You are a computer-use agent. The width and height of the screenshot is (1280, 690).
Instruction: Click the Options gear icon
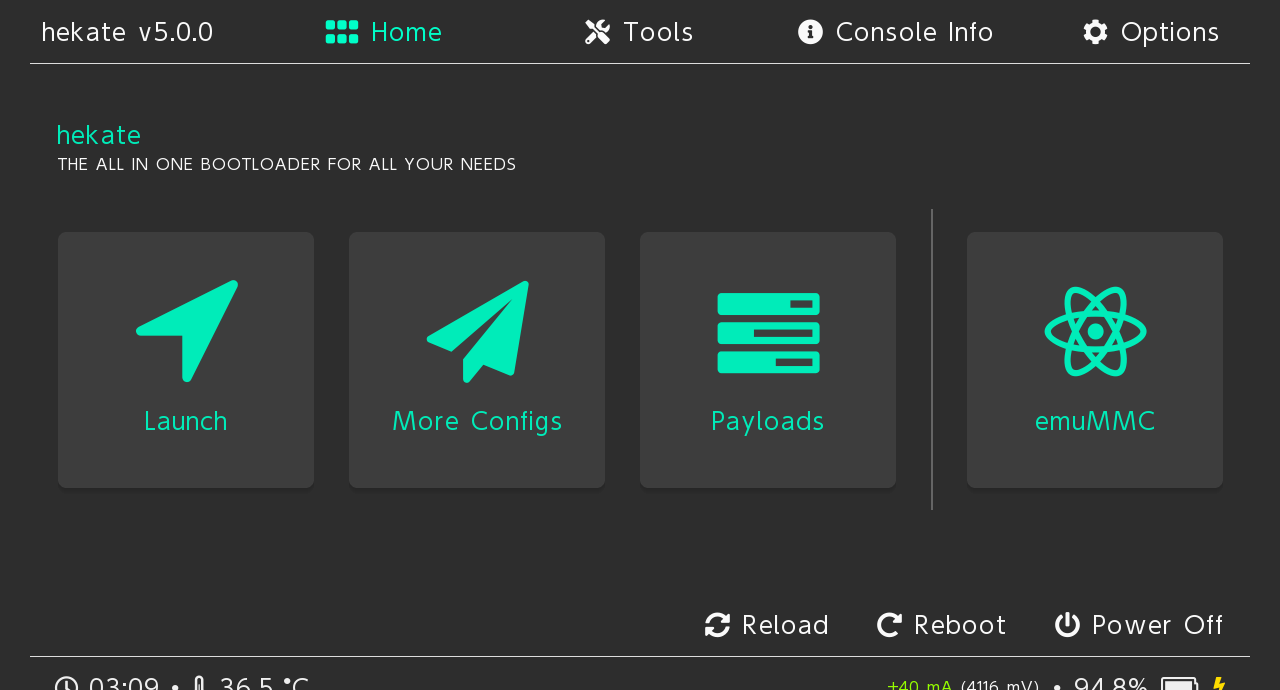click(1095, 32)
